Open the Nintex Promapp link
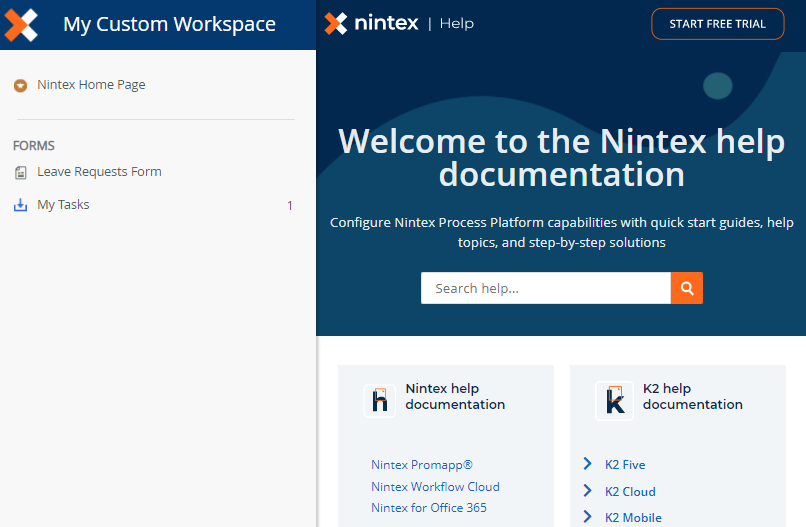Image resolution: width=806 pixels, height=527 pixels. click(x=421, y=465)
